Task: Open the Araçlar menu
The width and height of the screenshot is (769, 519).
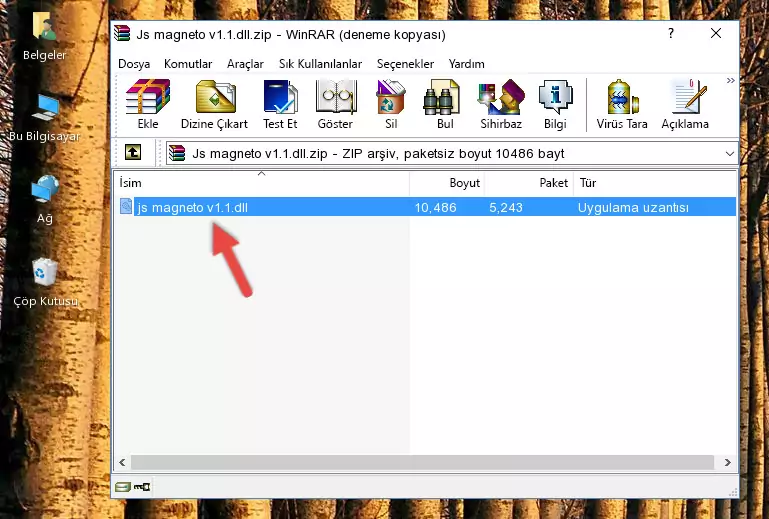Action: click(245, 64)
